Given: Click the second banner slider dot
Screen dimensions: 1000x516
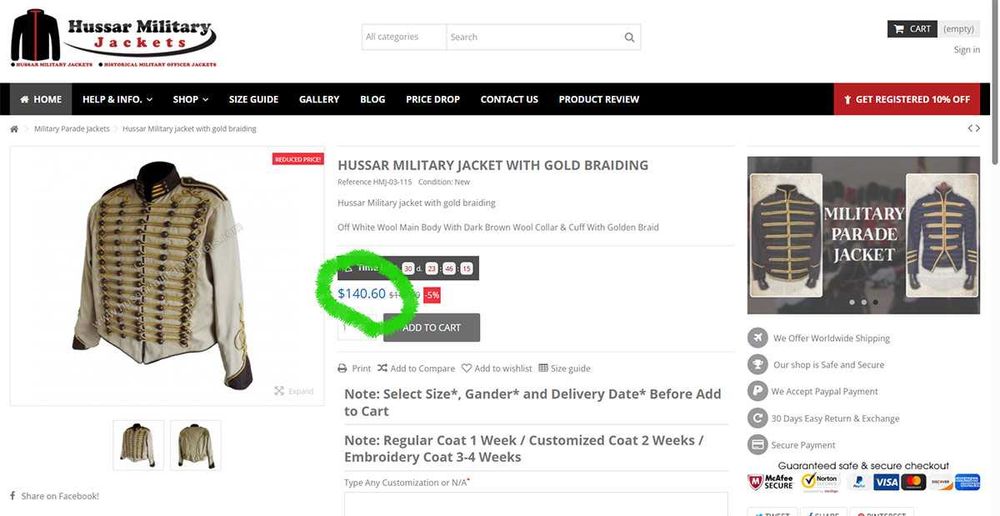Looking at the screenshot, I should (864, 302).
